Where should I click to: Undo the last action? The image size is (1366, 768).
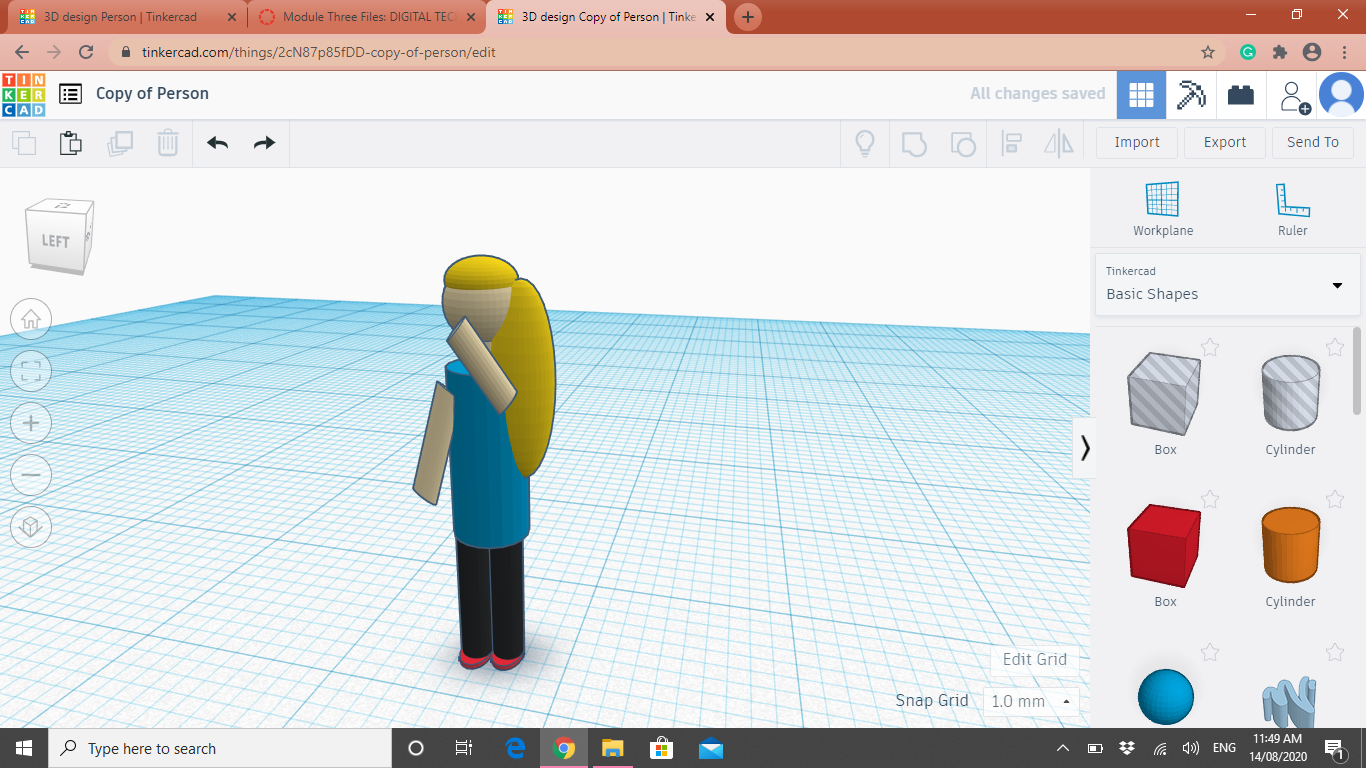pos(218,143)
